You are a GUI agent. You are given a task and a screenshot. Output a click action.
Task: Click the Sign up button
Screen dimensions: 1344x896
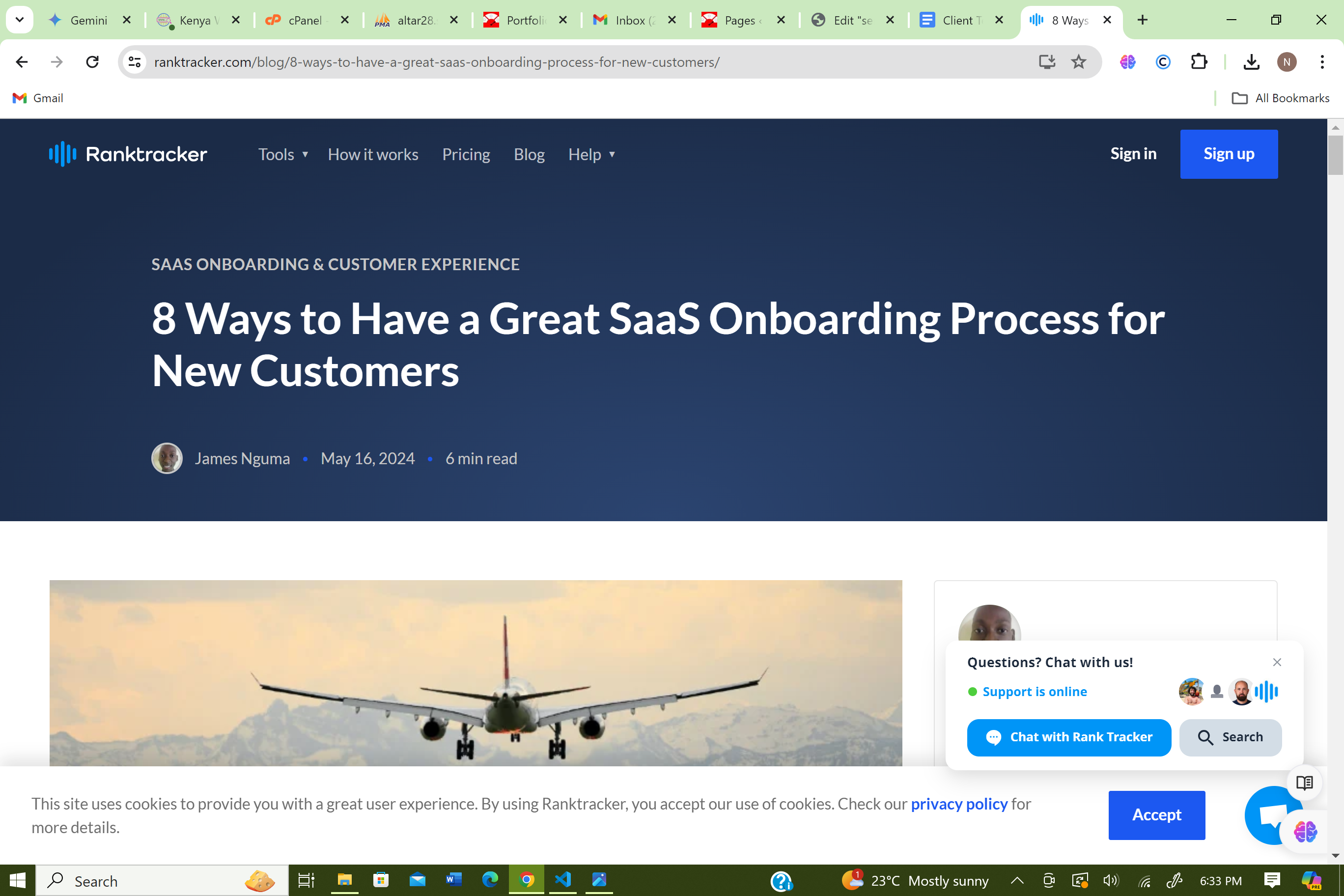tap(1229, 154)
